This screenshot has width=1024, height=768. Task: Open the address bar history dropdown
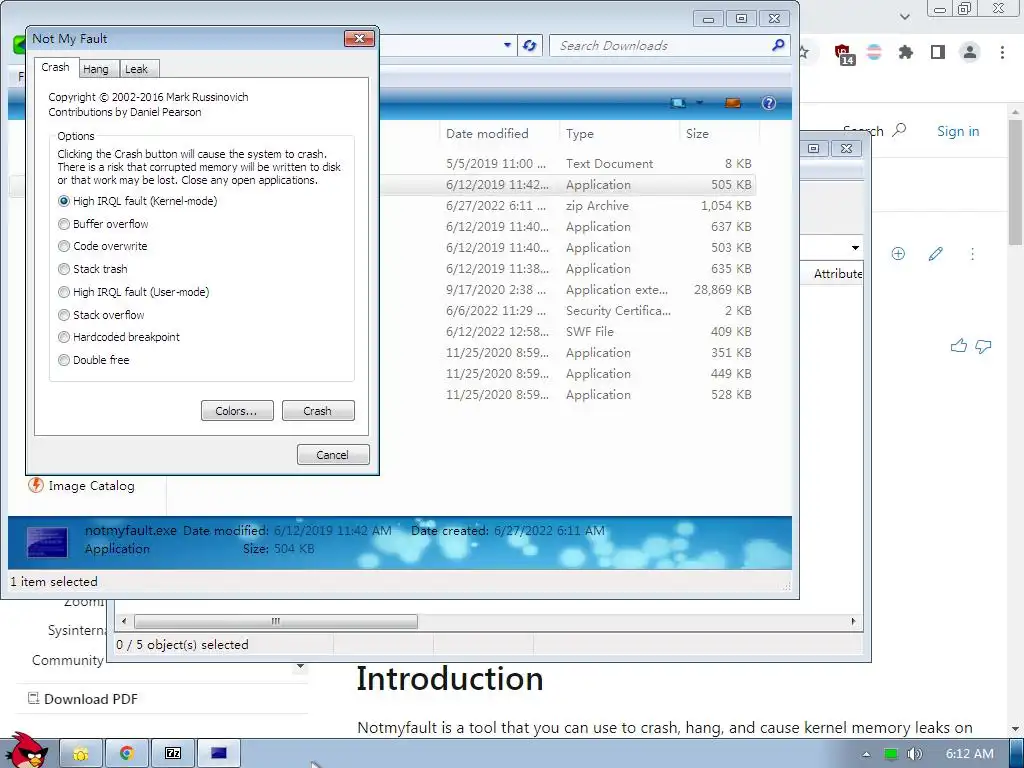pyautogui.click(x=507, y=46)
